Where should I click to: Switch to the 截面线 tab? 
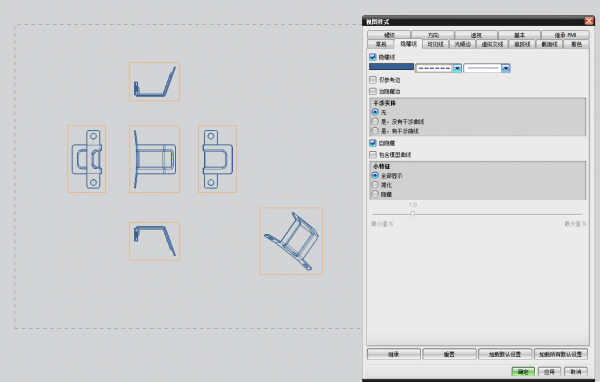pyautogui.click(x=549, y=44)
